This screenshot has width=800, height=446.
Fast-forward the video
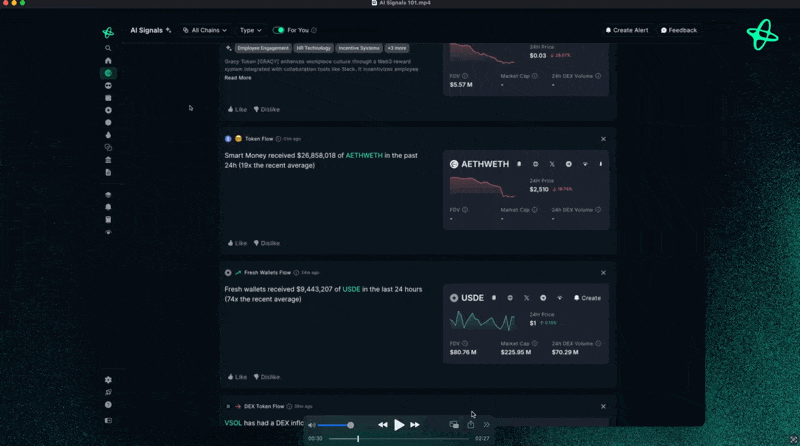(x=415, y=425)
